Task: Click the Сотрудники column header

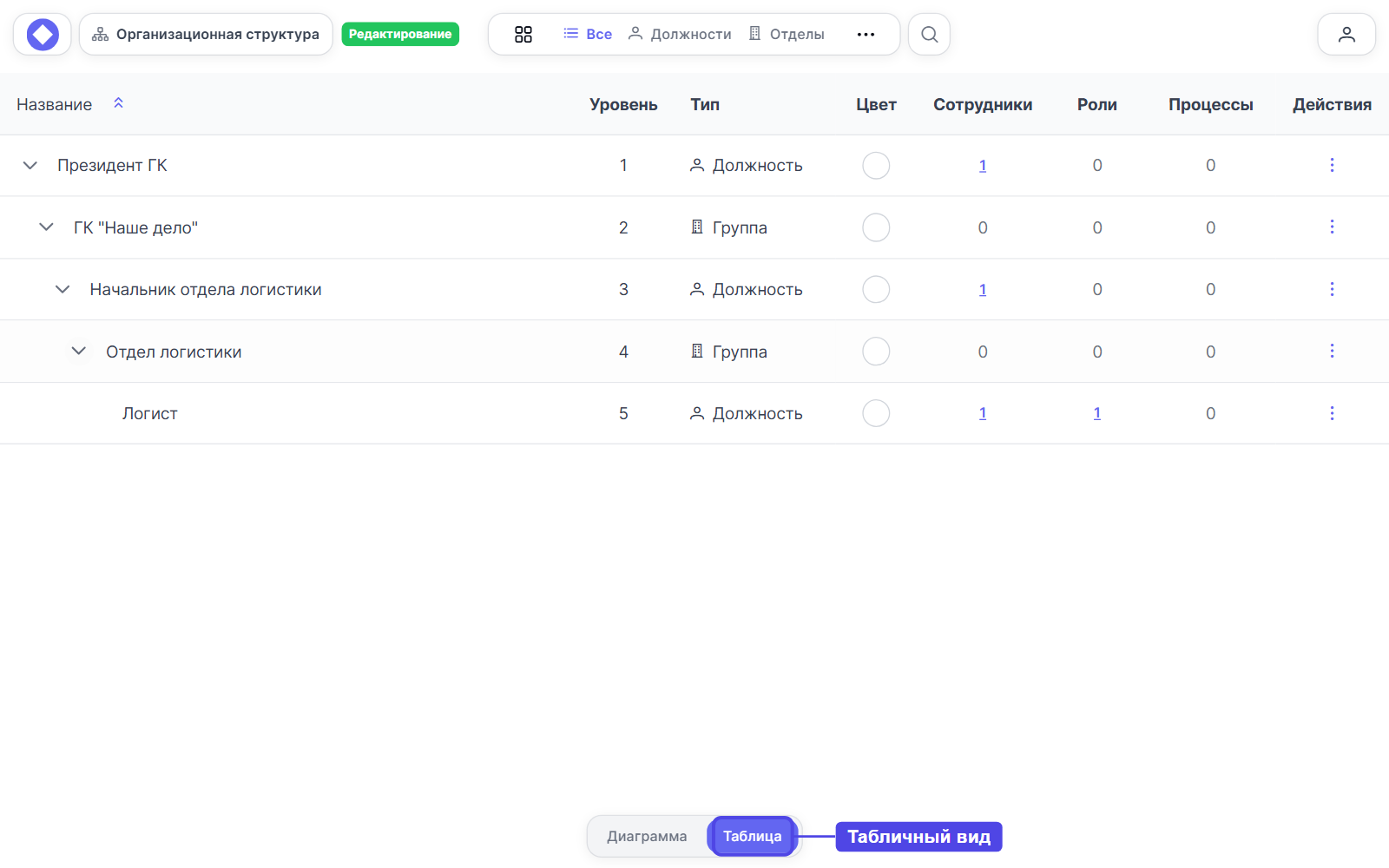Action: click(x=983, y=105)
